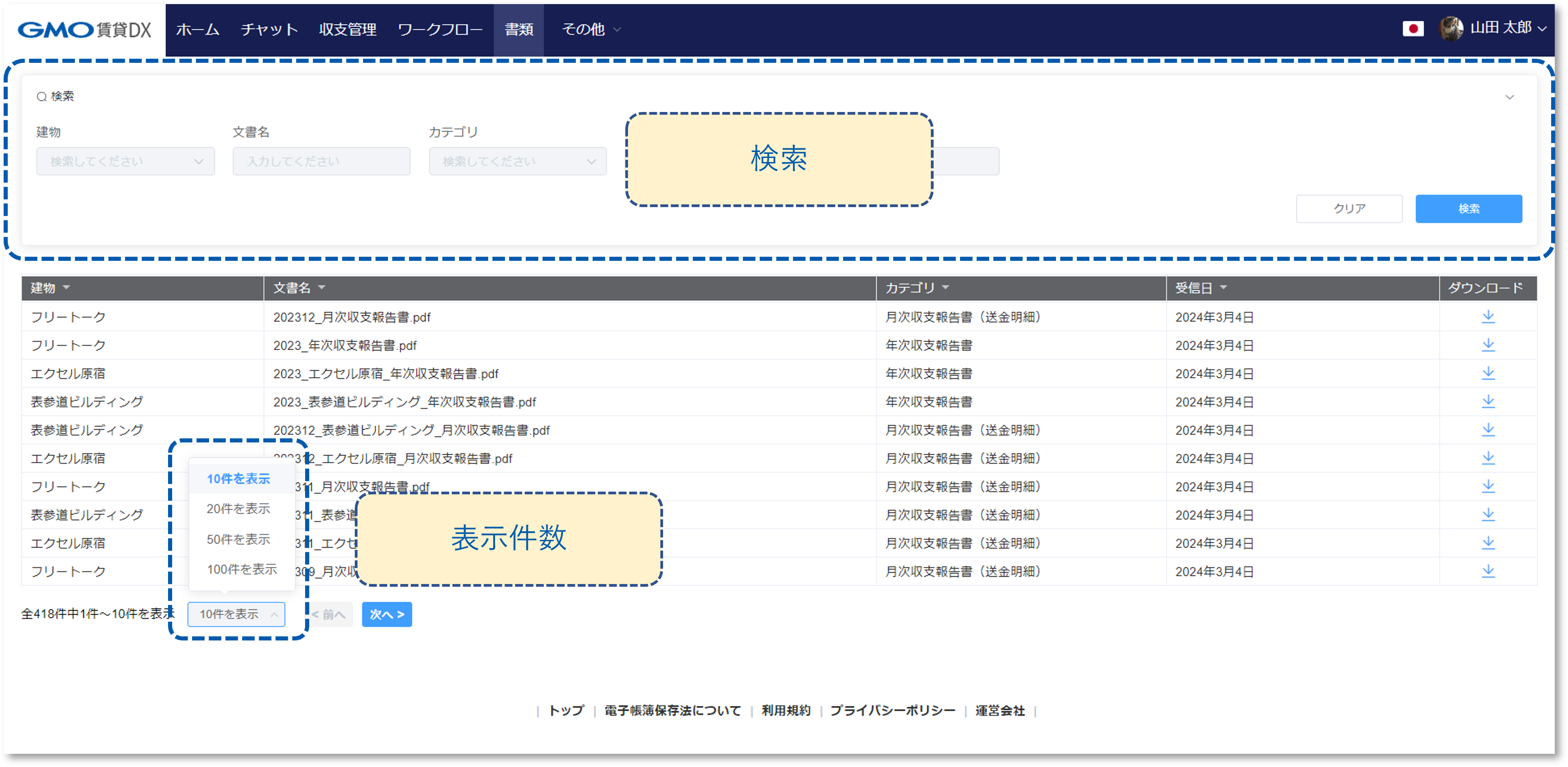Toggle sorting on the カテゴリ column
Viewport: 1568px width, 767px height.
945,288
